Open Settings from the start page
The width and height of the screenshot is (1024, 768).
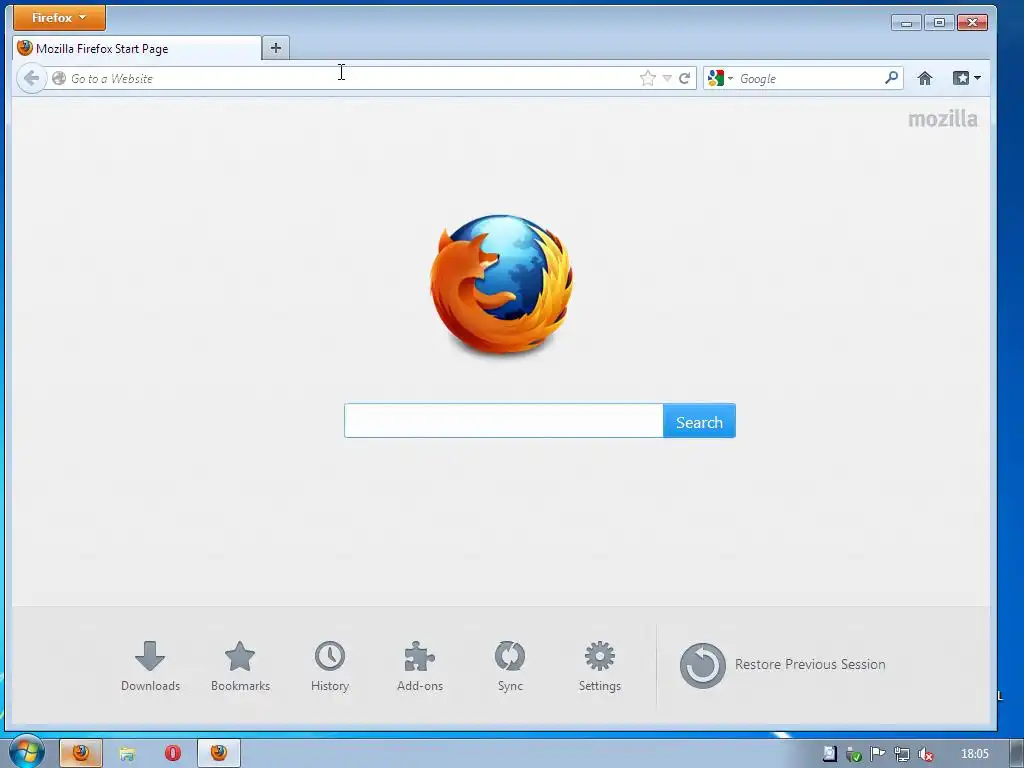point(600,666)
